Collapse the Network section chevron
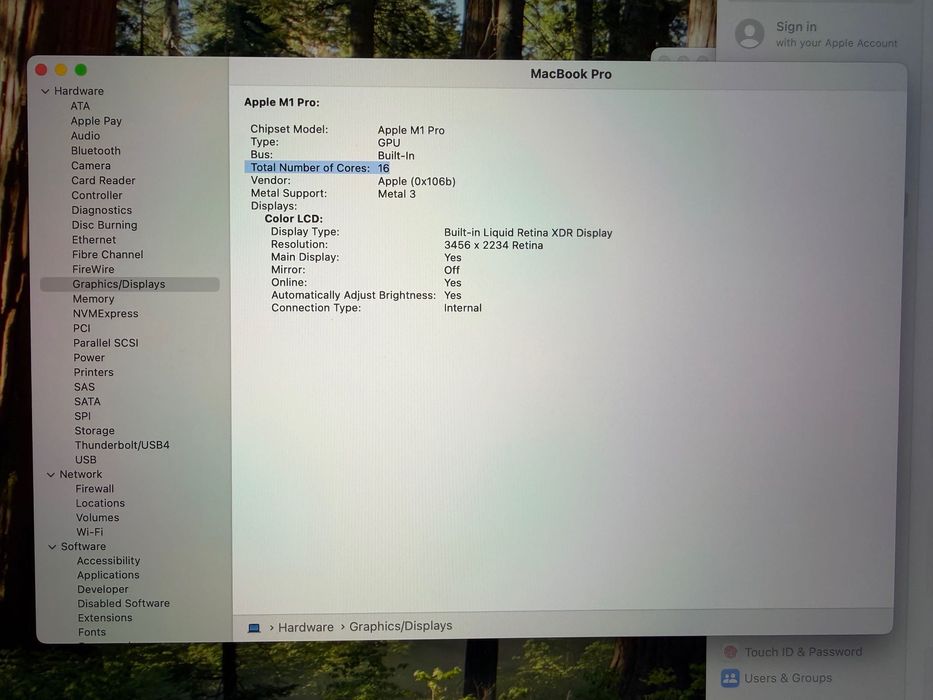Screen dimensions: 933x700 click(x=51, y=474)
